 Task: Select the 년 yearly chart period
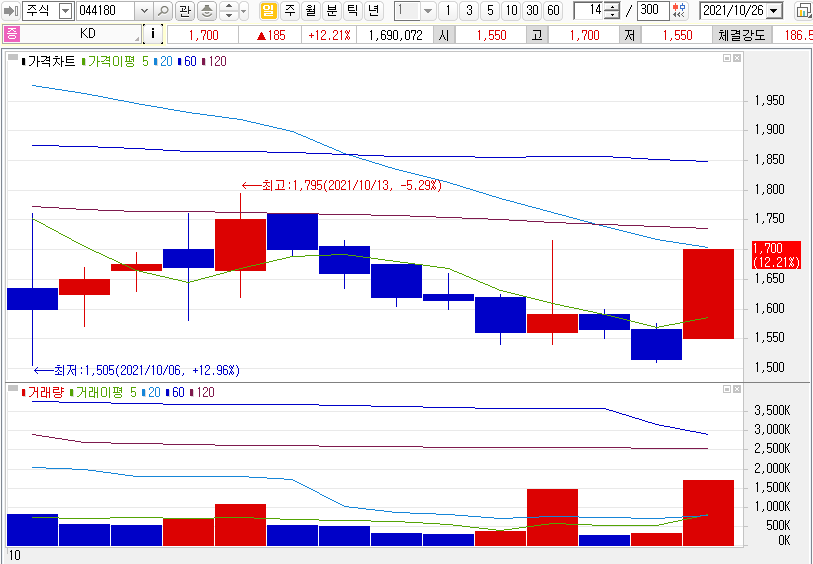(373, 10)
